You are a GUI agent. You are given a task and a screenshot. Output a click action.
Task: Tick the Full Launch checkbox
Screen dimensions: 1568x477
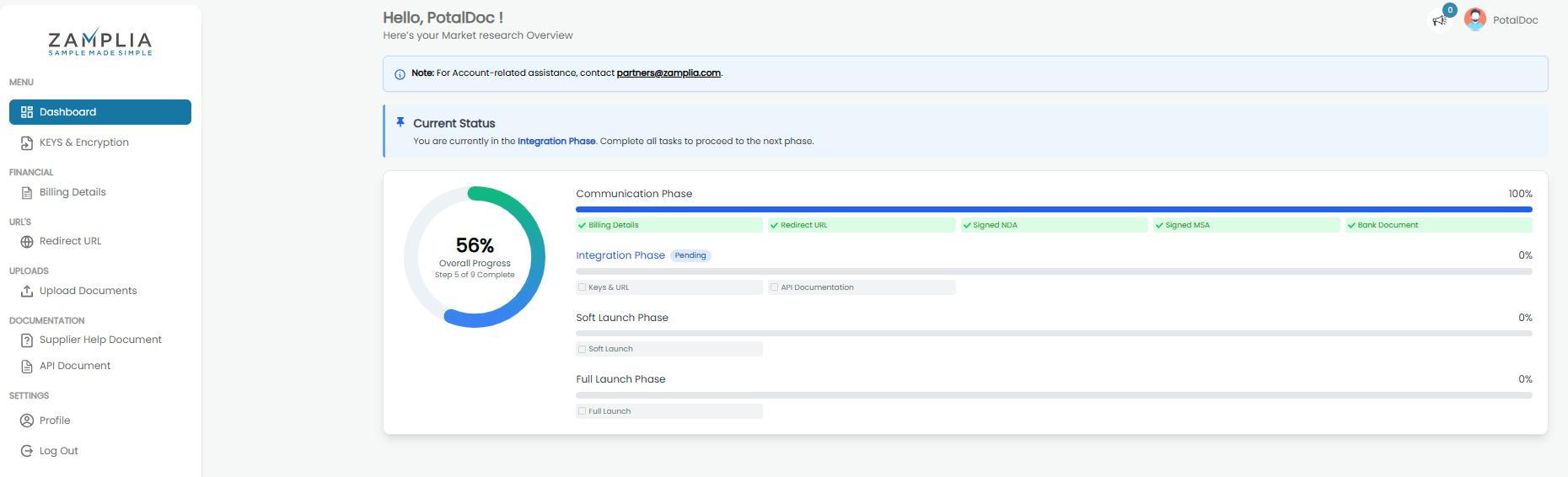pos(582,411)
